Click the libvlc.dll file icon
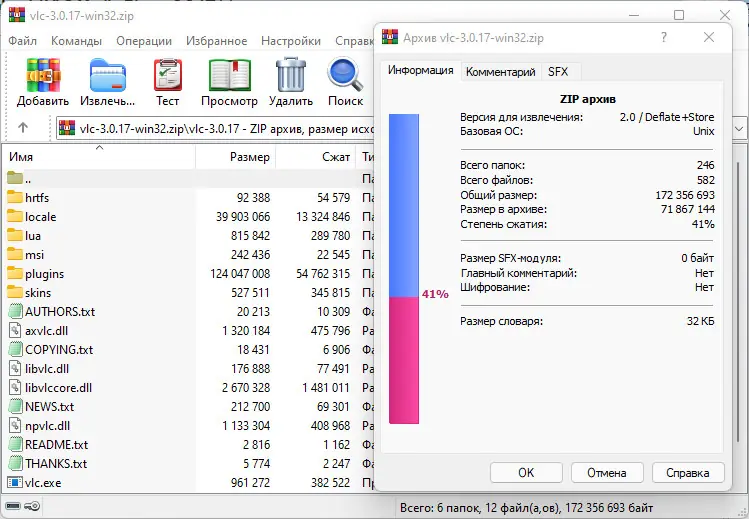The height and width of the screenshot is (519, 749). [x=15, y=369]
